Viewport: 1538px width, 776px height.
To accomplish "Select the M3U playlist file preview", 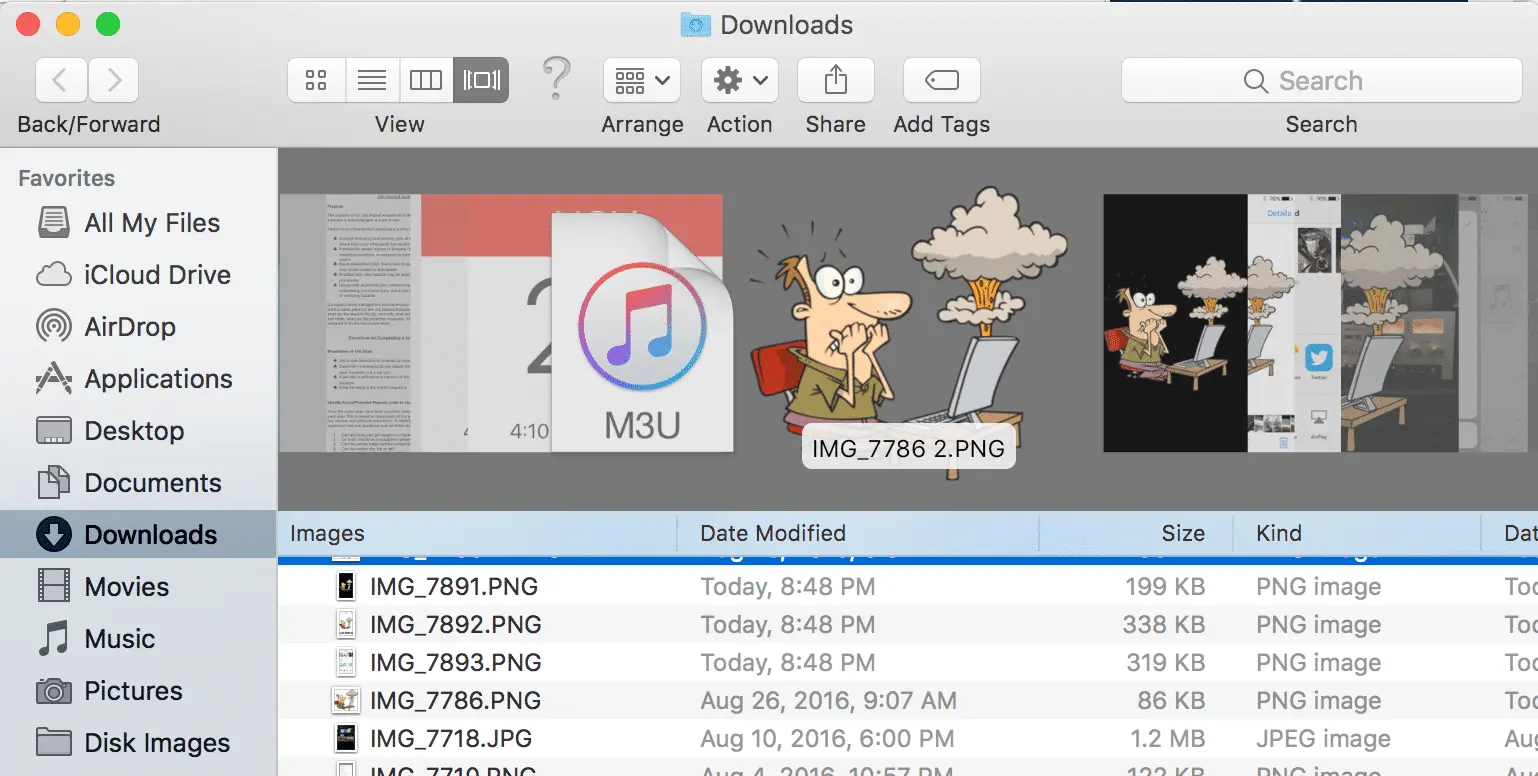I will click(x=641, y=335).
